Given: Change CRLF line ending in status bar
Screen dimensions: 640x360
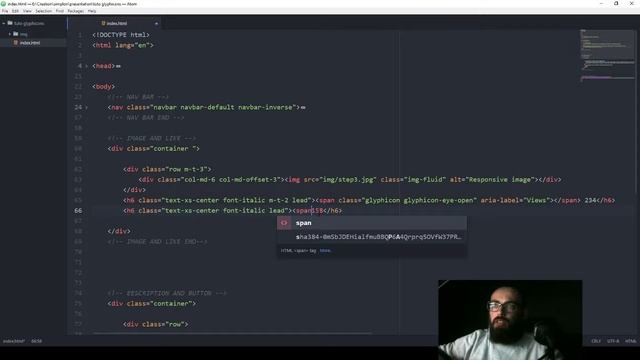Looking at the screenshot, I should coord(596,341).
